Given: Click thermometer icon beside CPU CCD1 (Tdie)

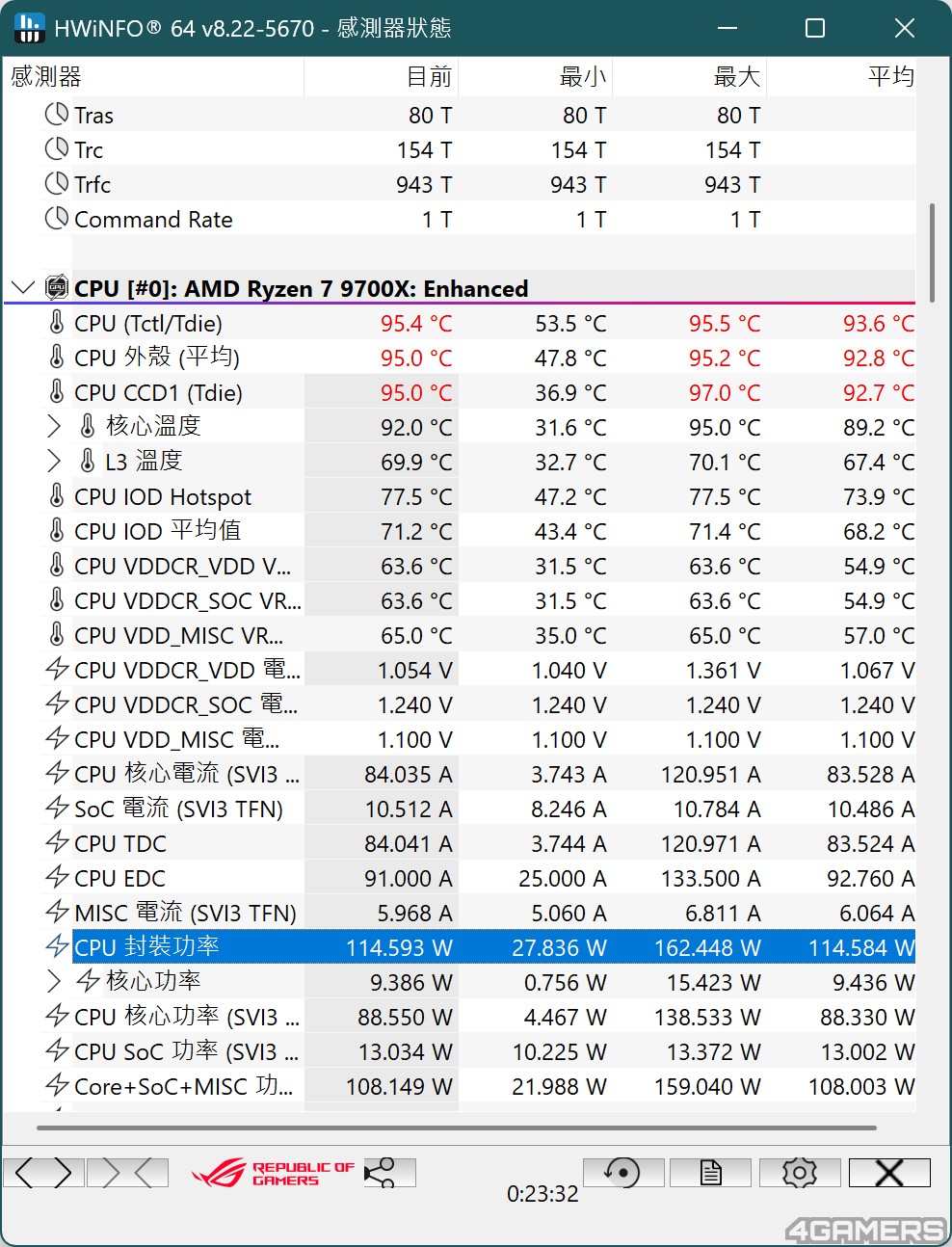Looking at the screenshot, I should (x=57, y=391).
